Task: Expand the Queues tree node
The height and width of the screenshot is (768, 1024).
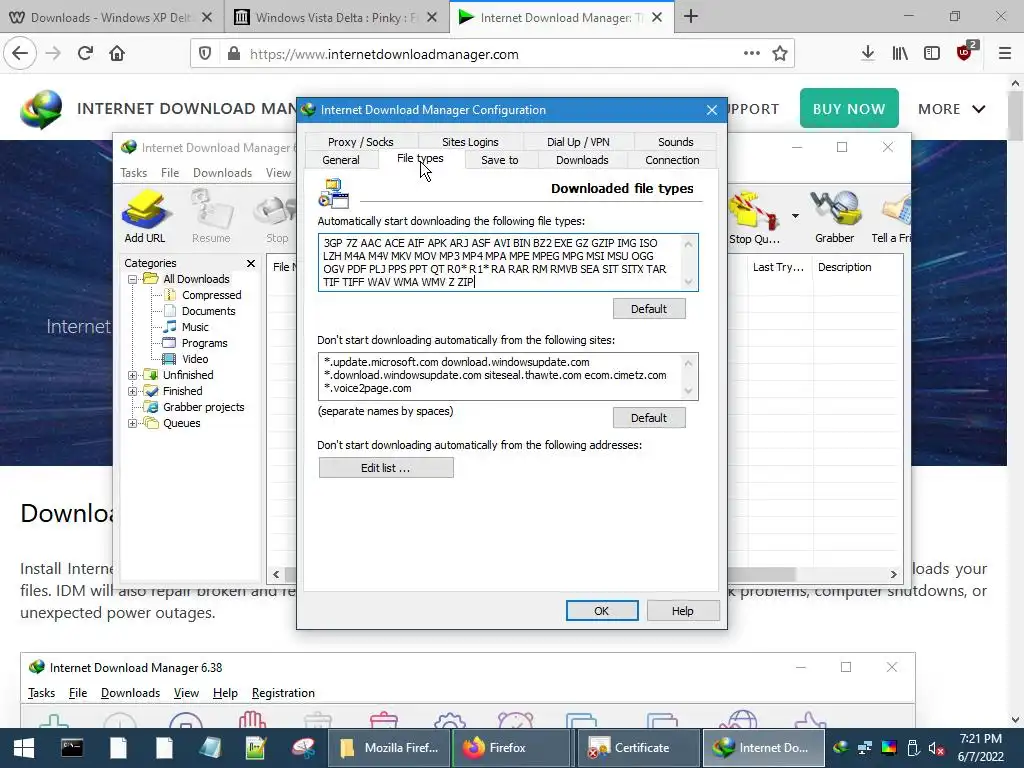Action: point(133,423)
